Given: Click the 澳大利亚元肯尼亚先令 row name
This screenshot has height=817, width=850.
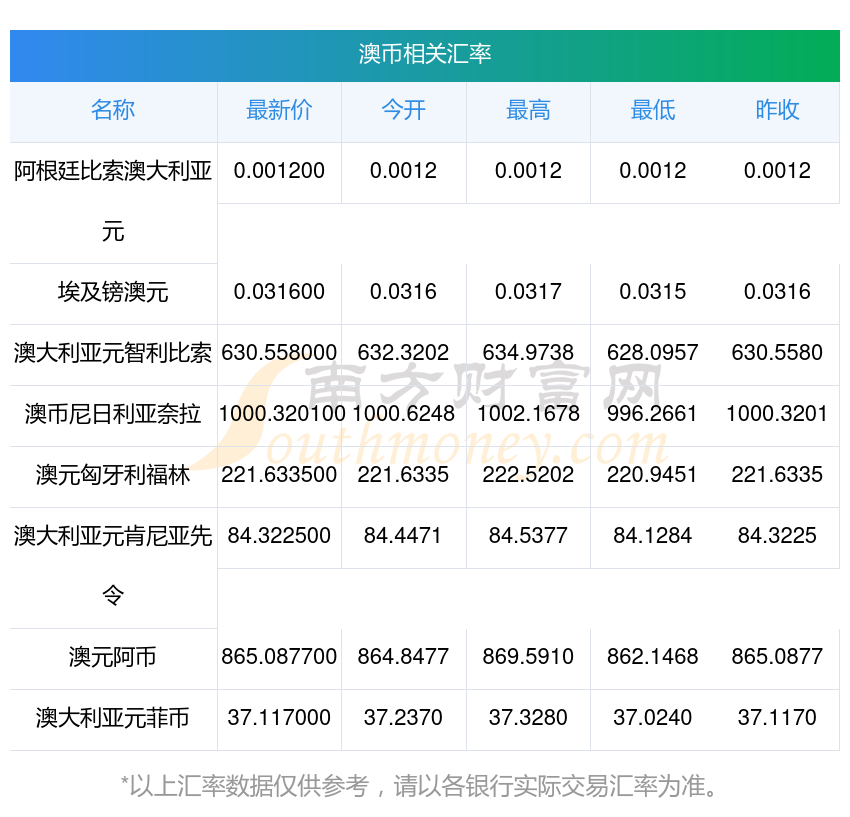Looking at the screenshot, I should click(x=113, y=566).
